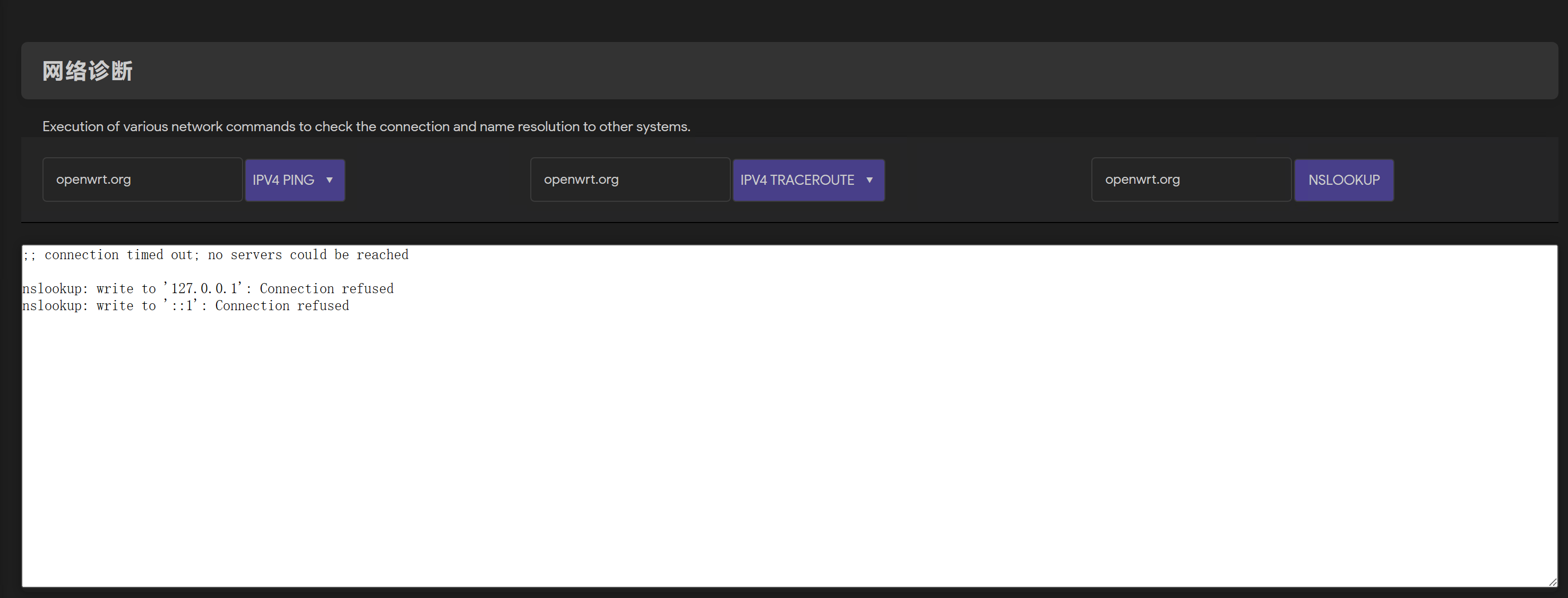This screenshot has width=1568, height=598.
Task: Run the IPV4 PING command
Action: point(283,180)
